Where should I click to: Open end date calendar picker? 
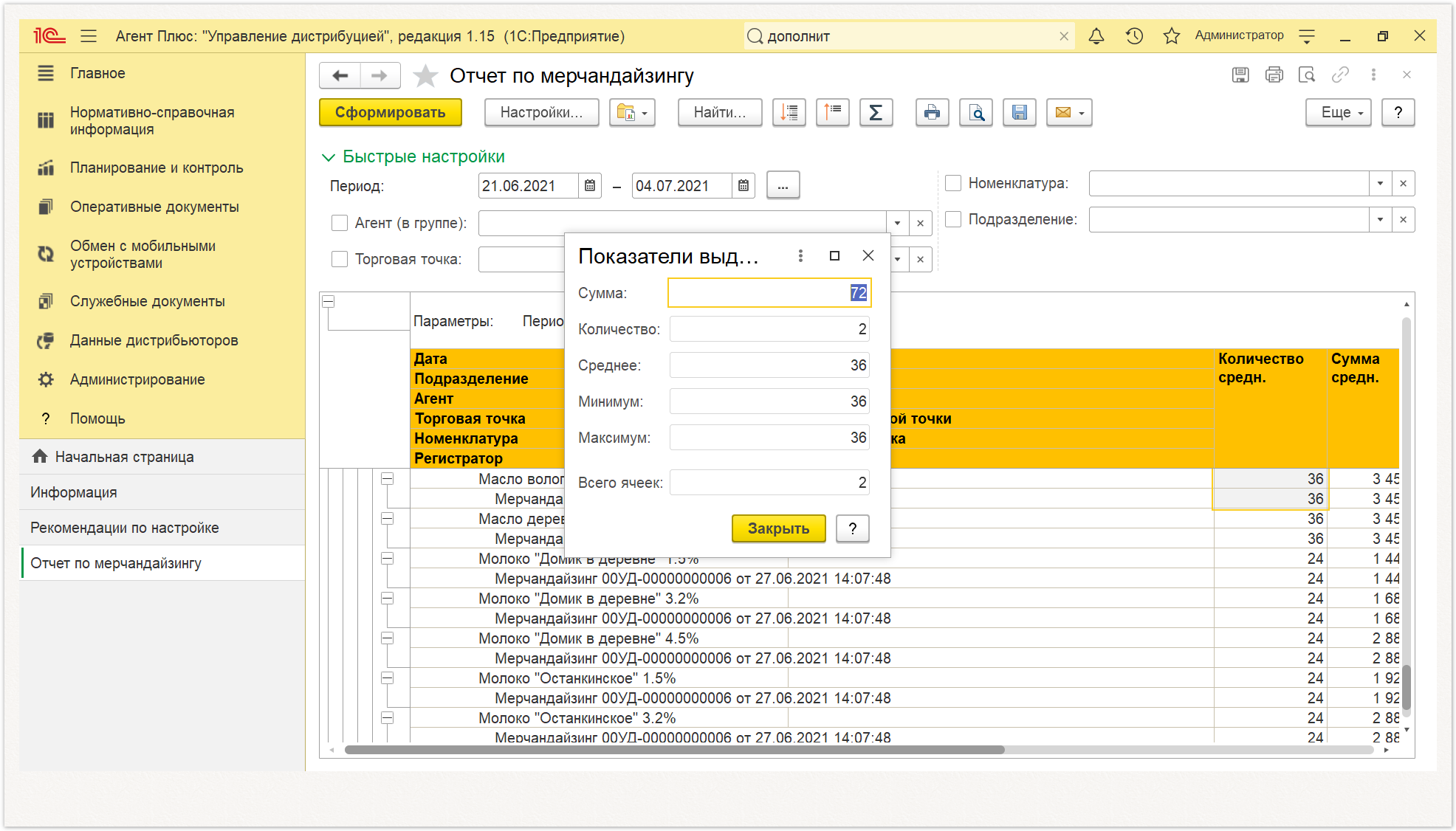tap(744, 186)
